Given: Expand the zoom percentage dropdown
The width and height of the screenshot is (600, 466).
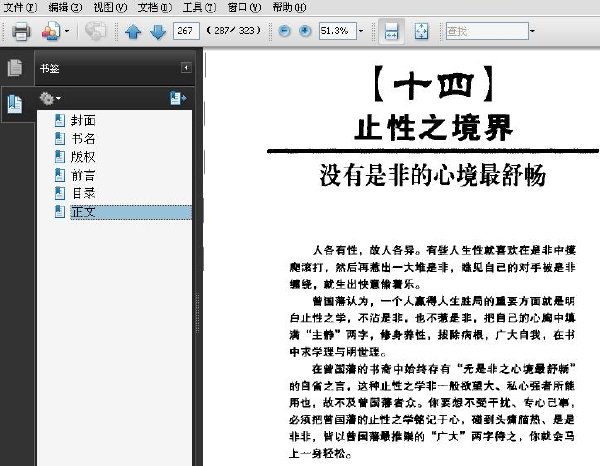Looking at the screenshot, I should coord(361,31).
